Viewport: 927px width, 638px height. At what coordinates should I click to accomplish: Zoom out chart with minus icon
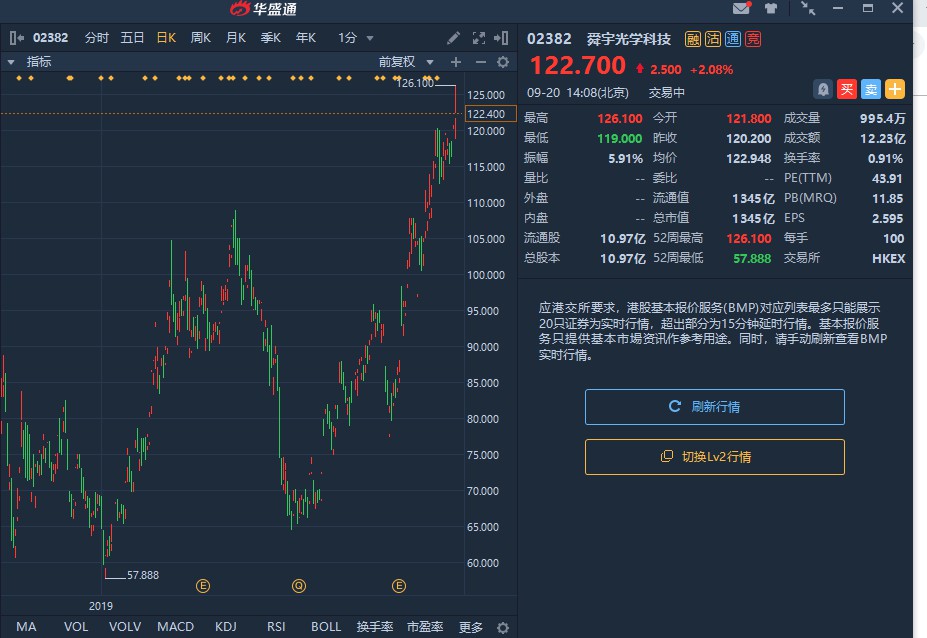point(480,62)
